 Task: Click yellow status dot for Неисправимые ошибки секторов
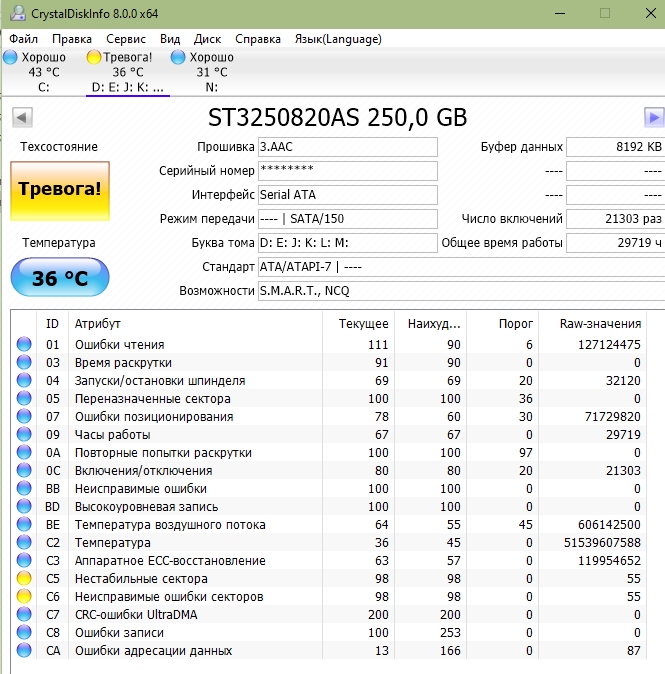click(x=24, y=597)
